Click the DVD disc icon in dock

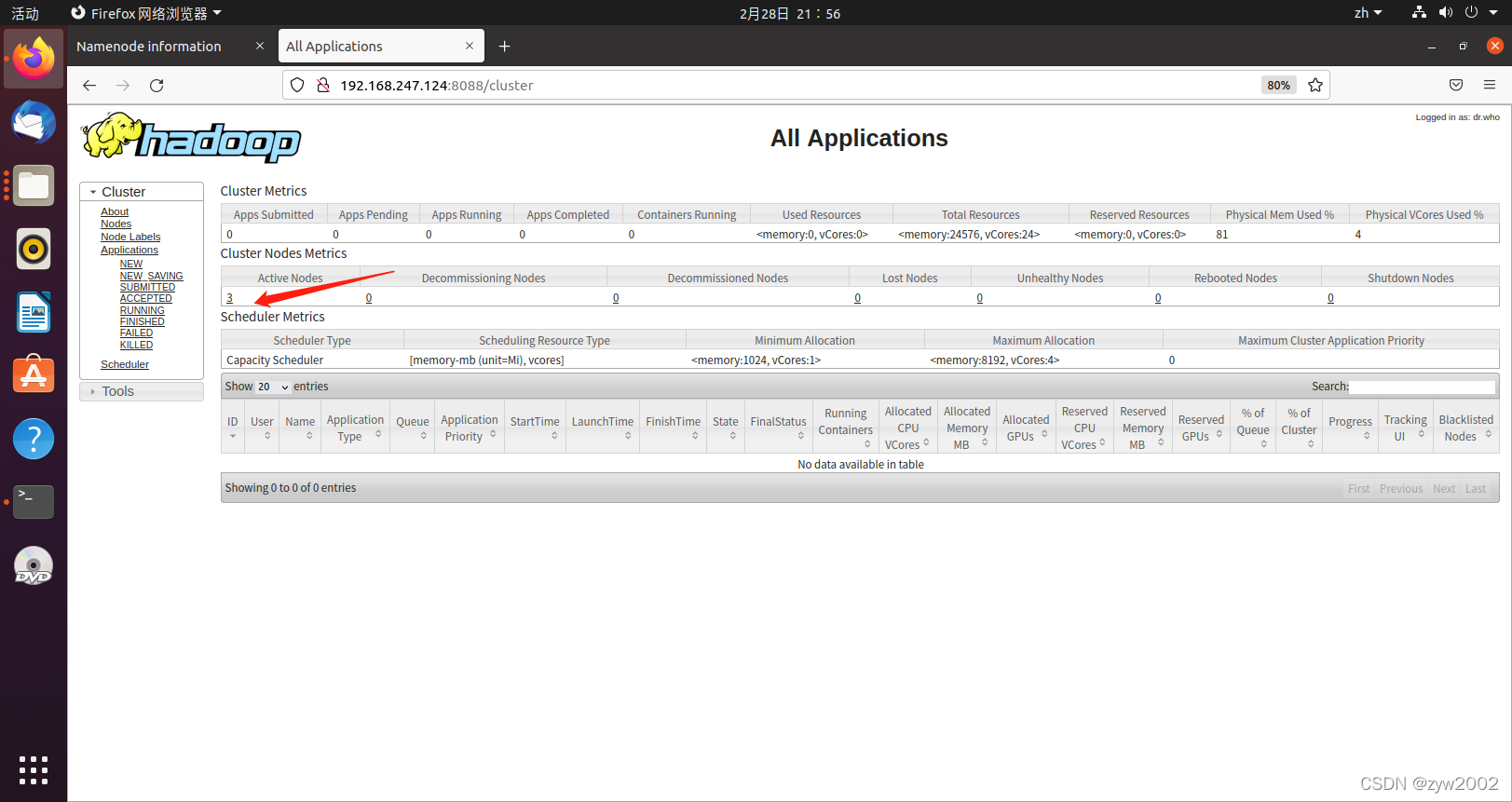pos(34,565)
